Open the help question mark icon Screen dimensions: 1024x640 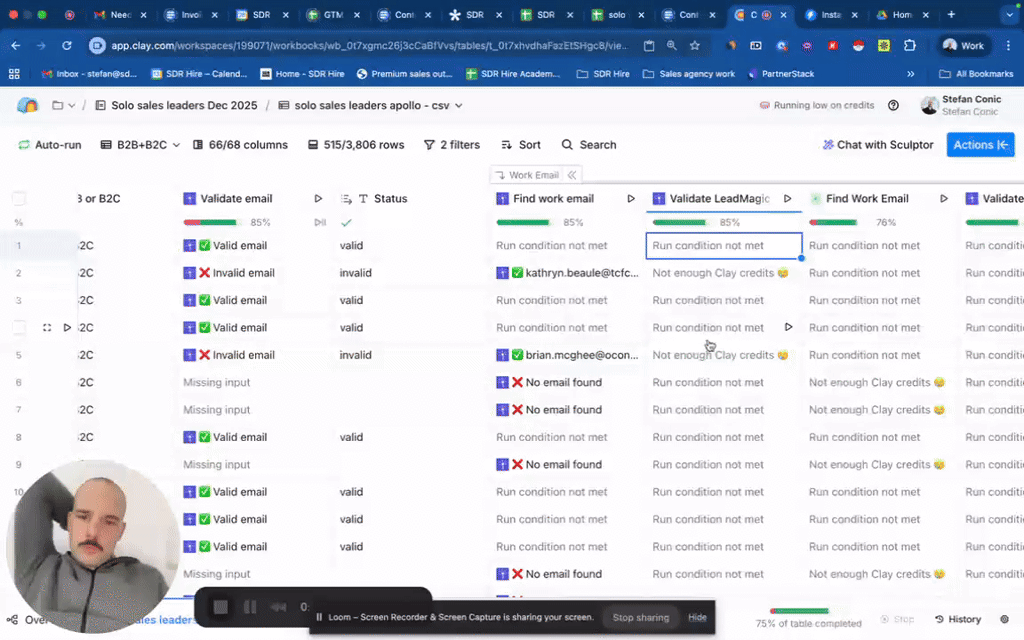pyautogui.click(x=894, y=106)
